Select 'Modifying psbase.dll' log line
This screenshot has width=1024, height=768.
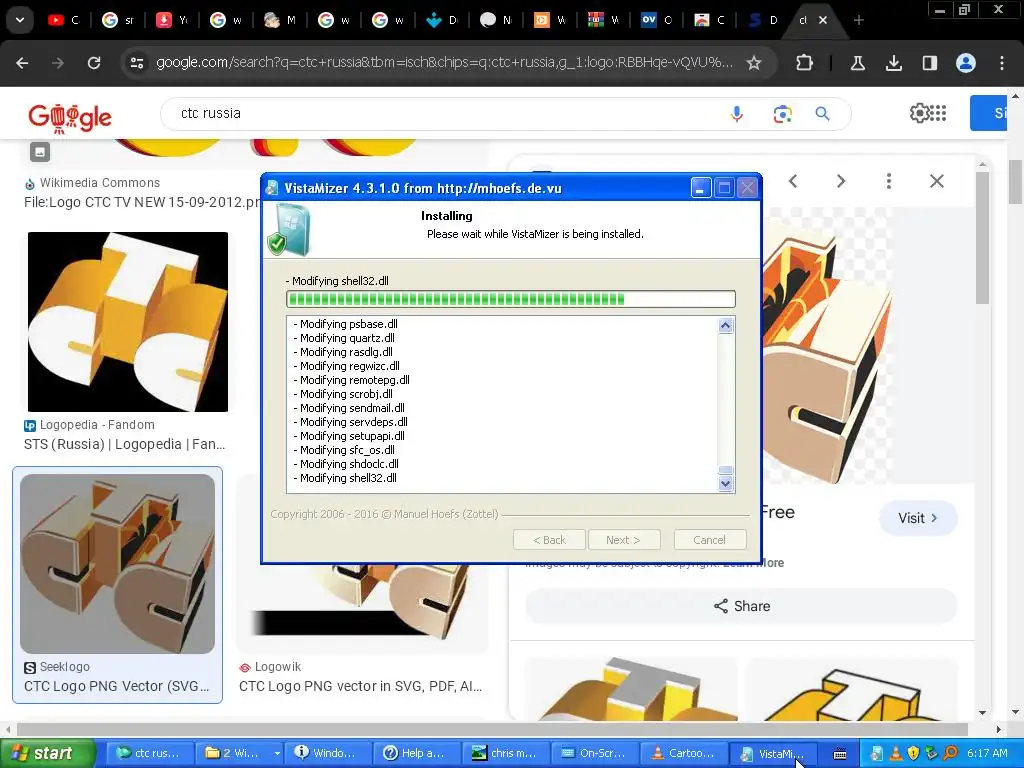tap(346, 324)
